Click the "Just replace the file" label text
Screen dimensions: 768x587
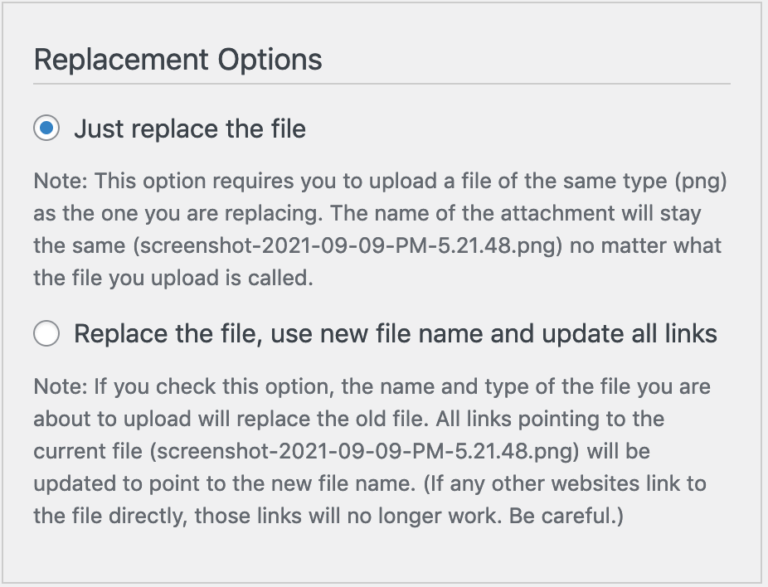189,129
